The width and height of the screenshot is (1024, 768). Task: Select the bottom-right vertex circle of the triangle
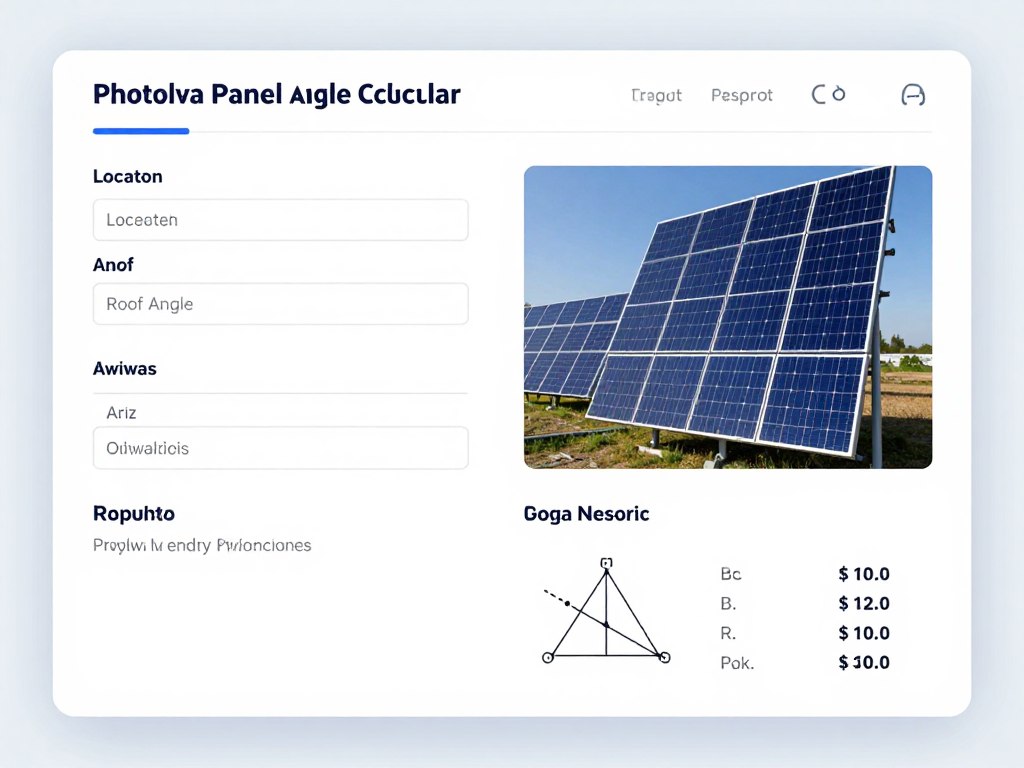click(x=664, y=657)
